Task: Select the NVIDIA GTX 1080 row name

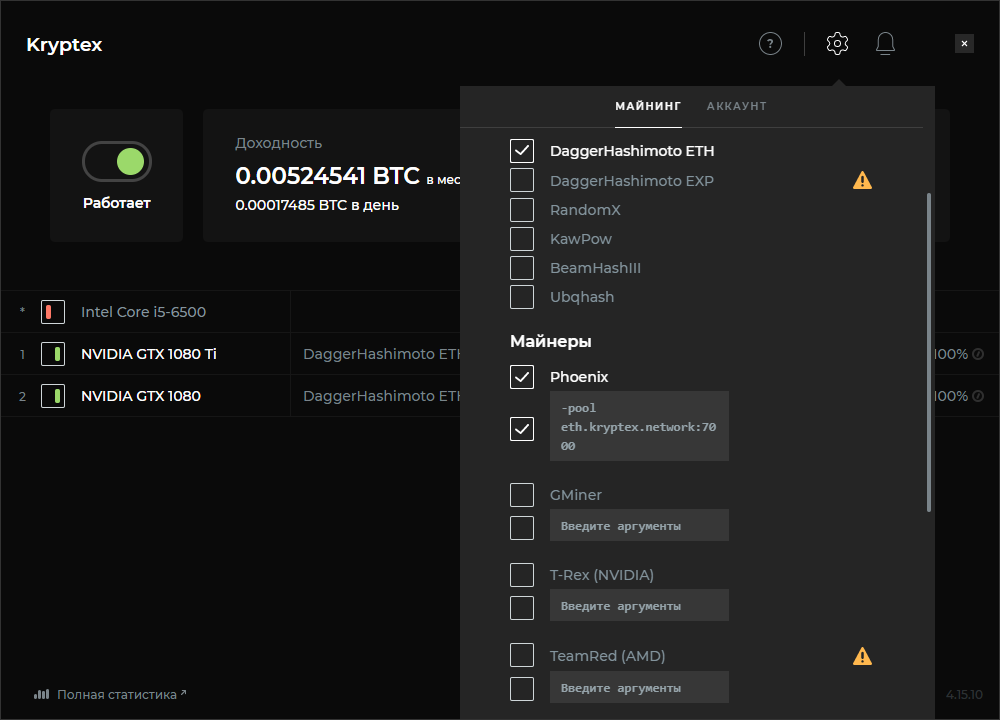Action: point(141,396)
